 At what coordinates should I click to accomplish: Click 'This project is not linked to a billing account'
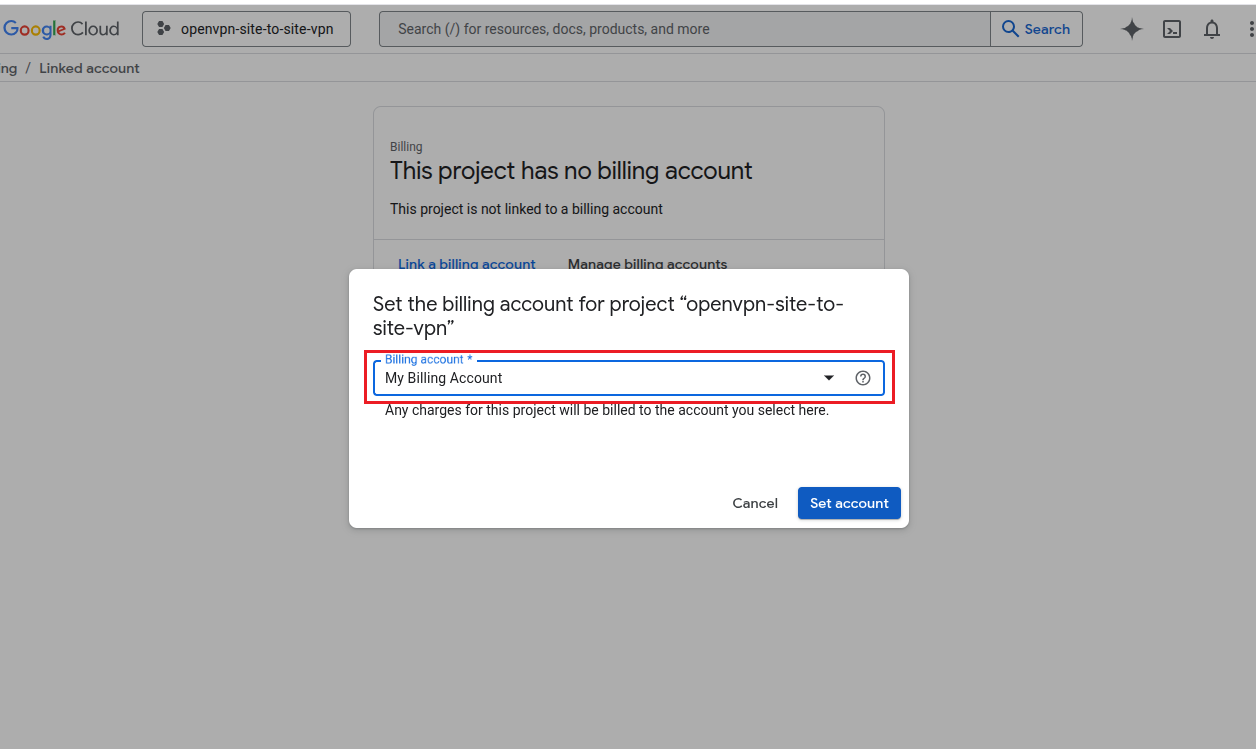tap(526, 209)
